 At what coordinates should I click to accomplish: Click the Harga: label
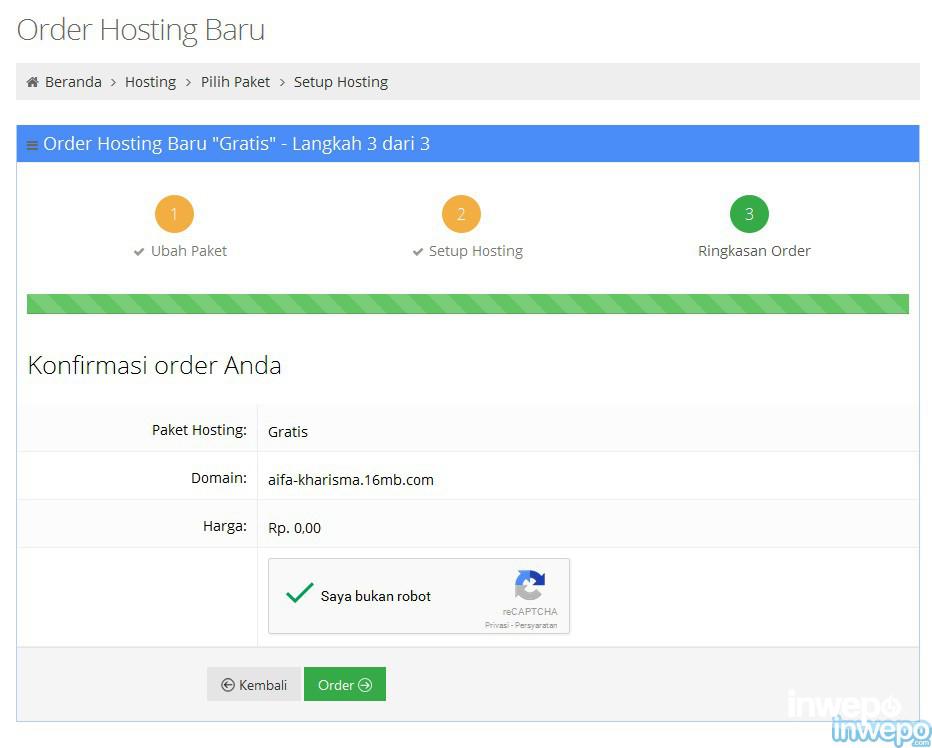225,526
